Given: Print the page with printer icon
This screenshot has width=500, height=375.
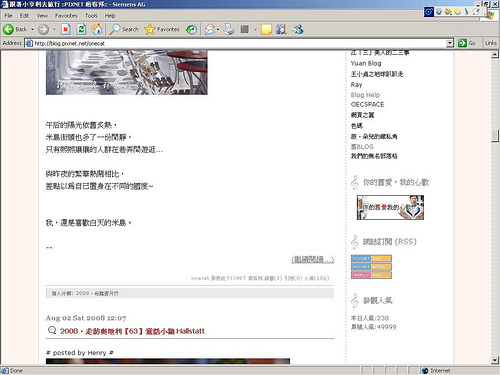Looking at the screenshot, I should (229, 29).
